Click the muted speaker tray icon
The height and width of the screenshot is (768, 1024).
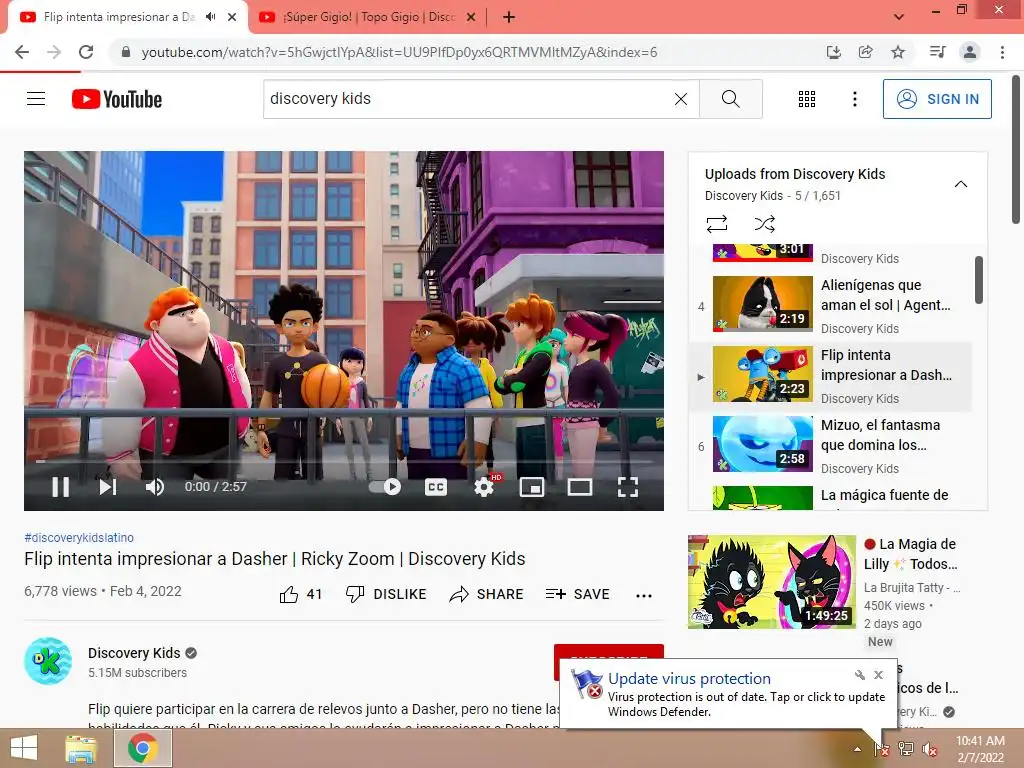pyautogui.click(x=929, y=749)
